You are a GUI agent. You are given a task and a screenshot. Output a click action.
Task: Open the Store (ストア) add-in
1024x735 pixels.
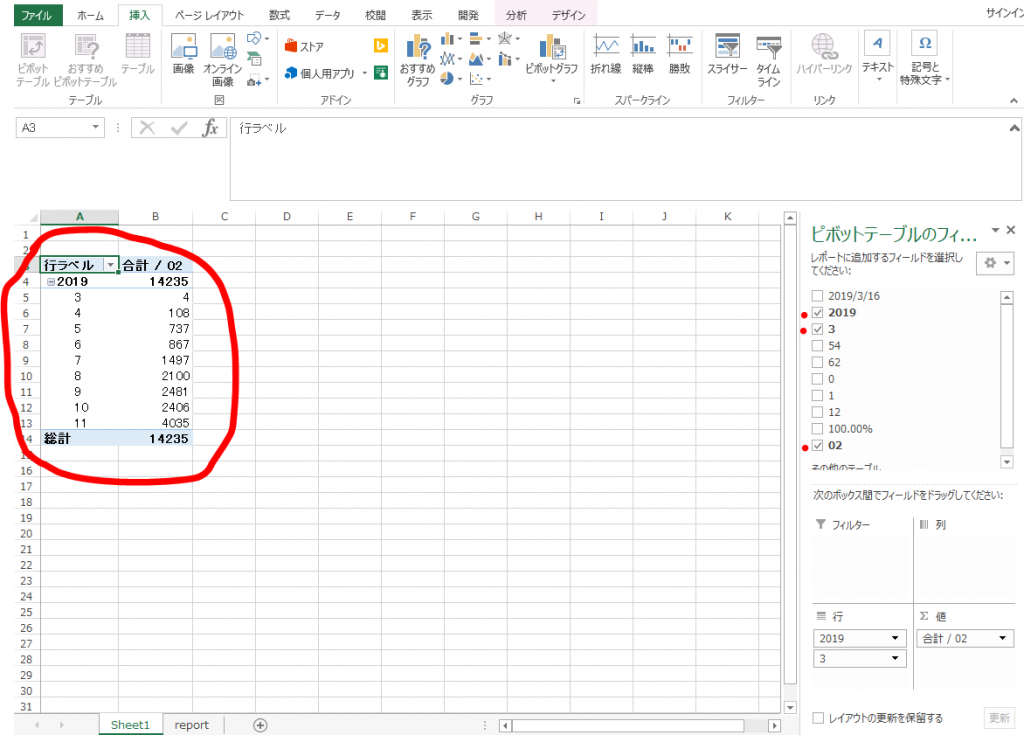pos(304,46)
